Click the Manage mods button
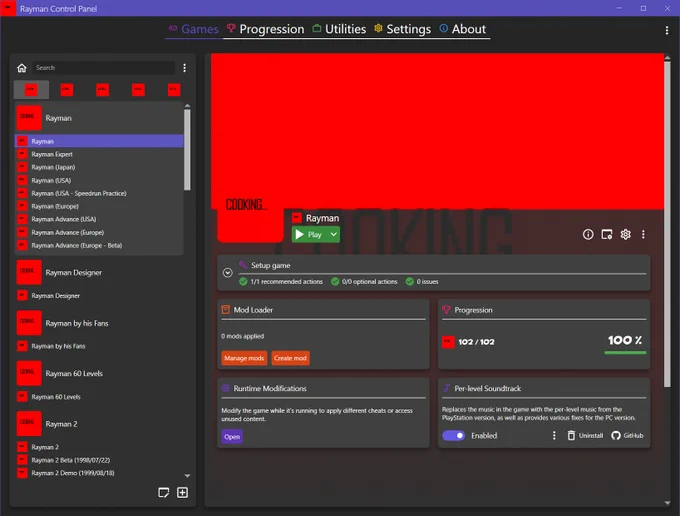Viewport: 680px width, 516px height. (244, 358)
